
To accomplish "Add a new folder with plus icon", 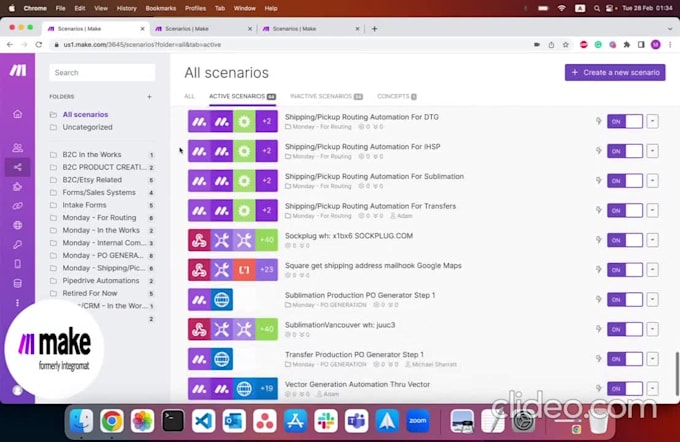I will point(149,97).
